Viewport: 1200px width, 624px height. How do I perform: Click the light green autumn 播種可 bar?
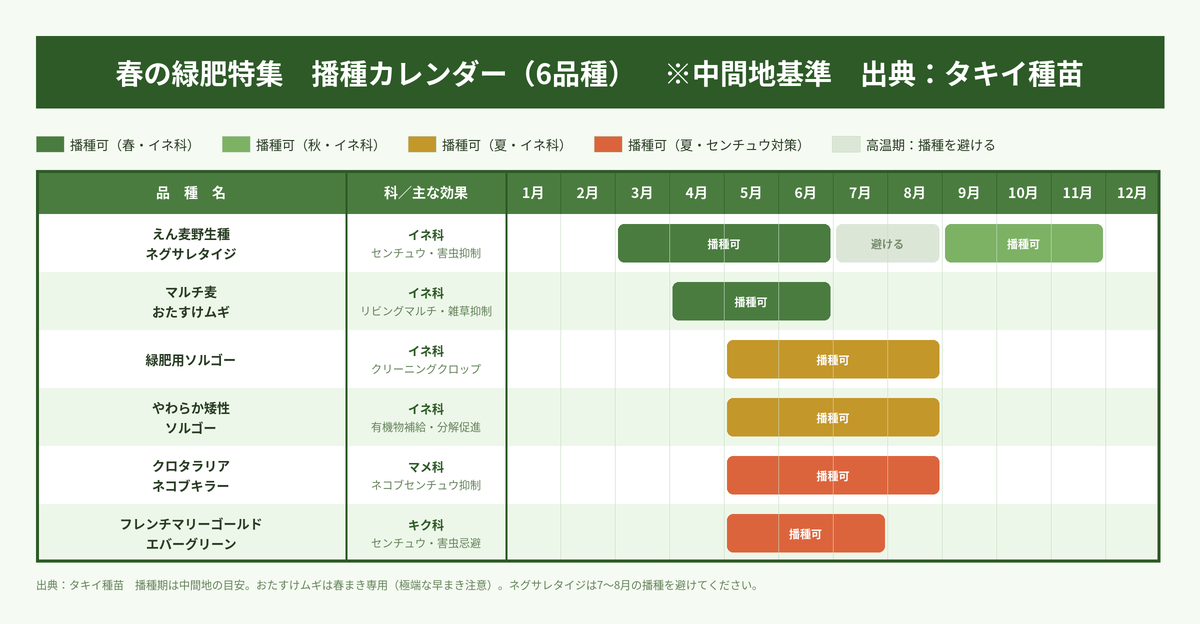tap(1023, 244)
